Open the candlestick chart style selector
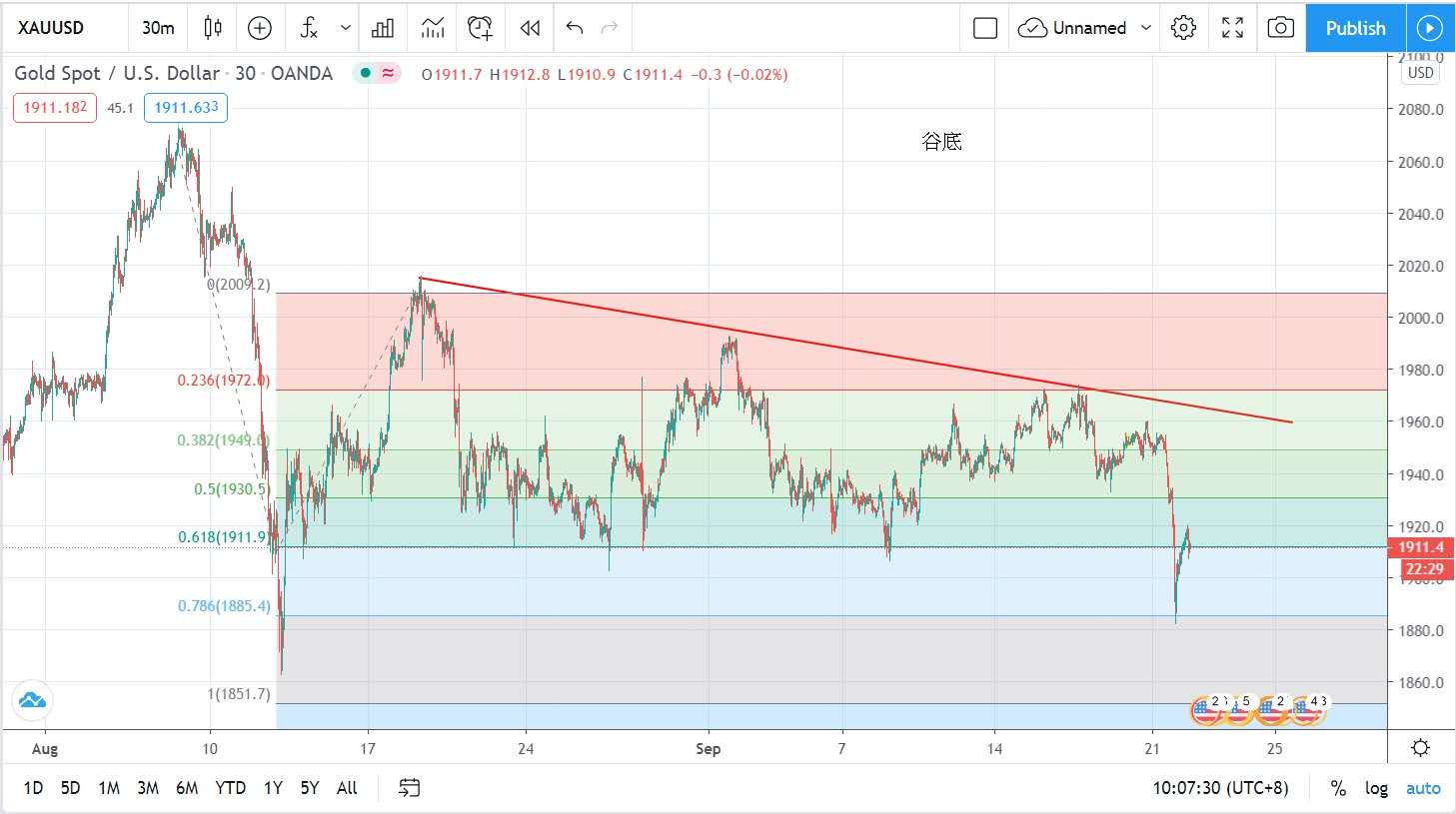 click(x=213, y=28)
